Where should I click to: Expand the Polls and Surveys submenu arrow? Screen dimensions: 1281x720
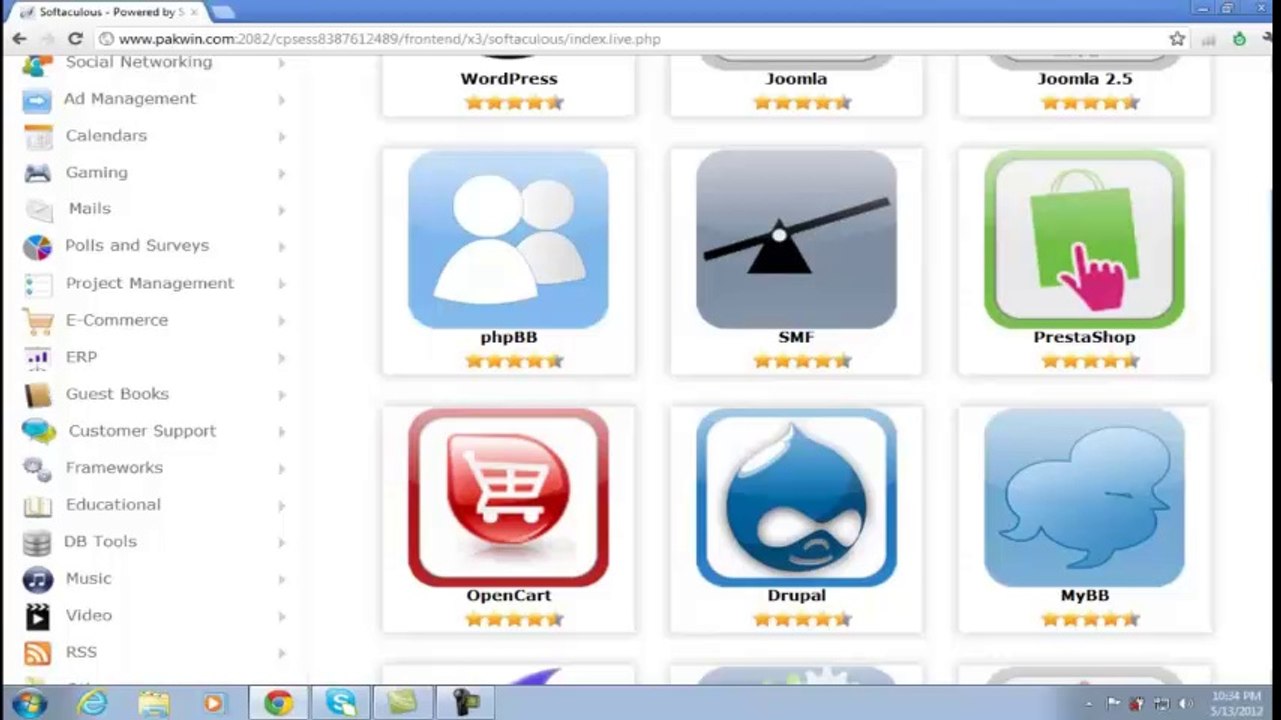coord(281,247)
